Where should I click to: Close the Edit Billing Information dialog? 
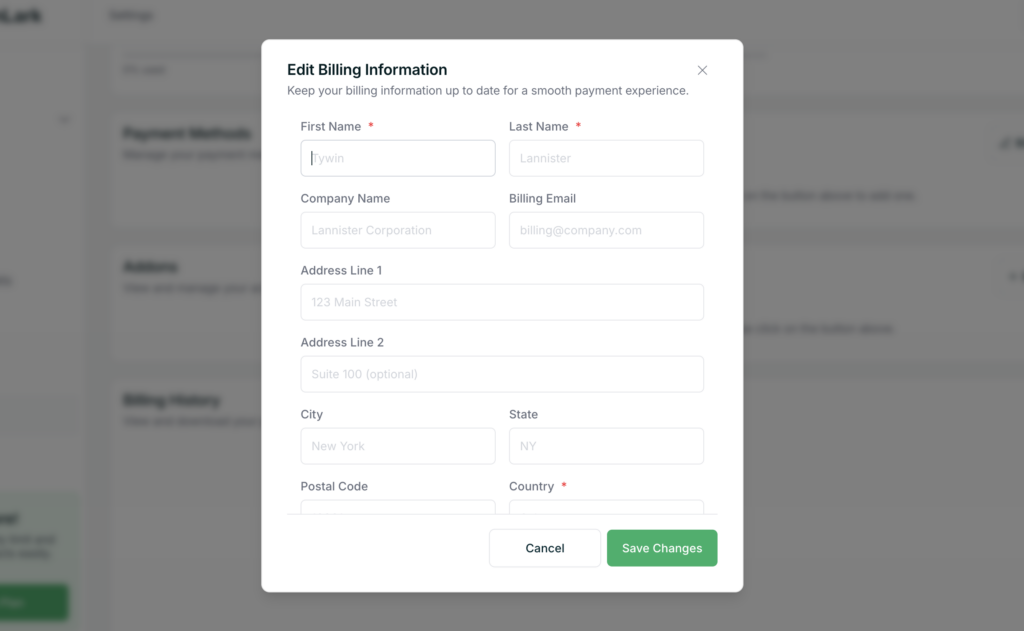702,70
